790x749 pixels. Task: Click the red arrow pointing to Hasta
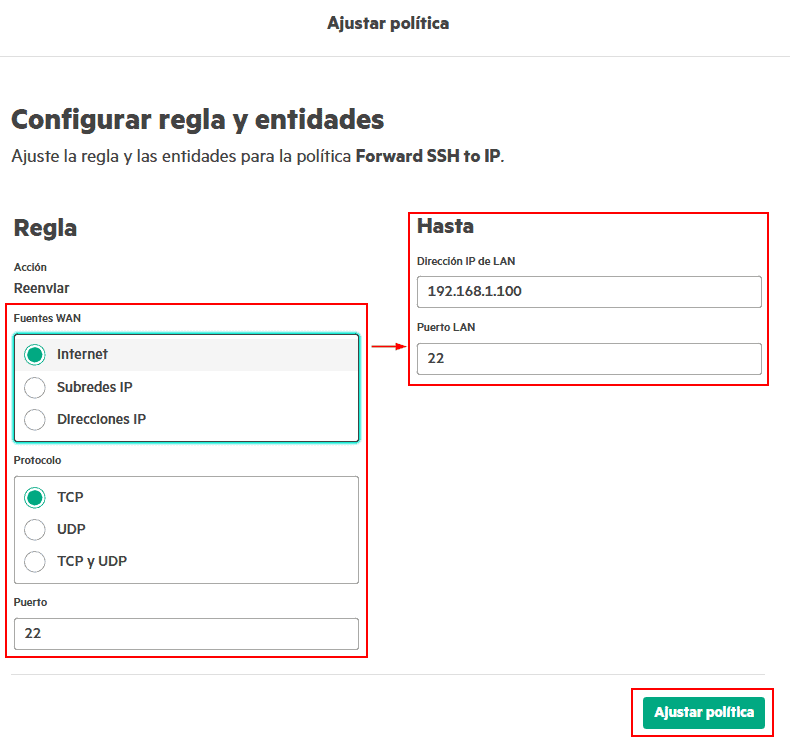[389, 347]
